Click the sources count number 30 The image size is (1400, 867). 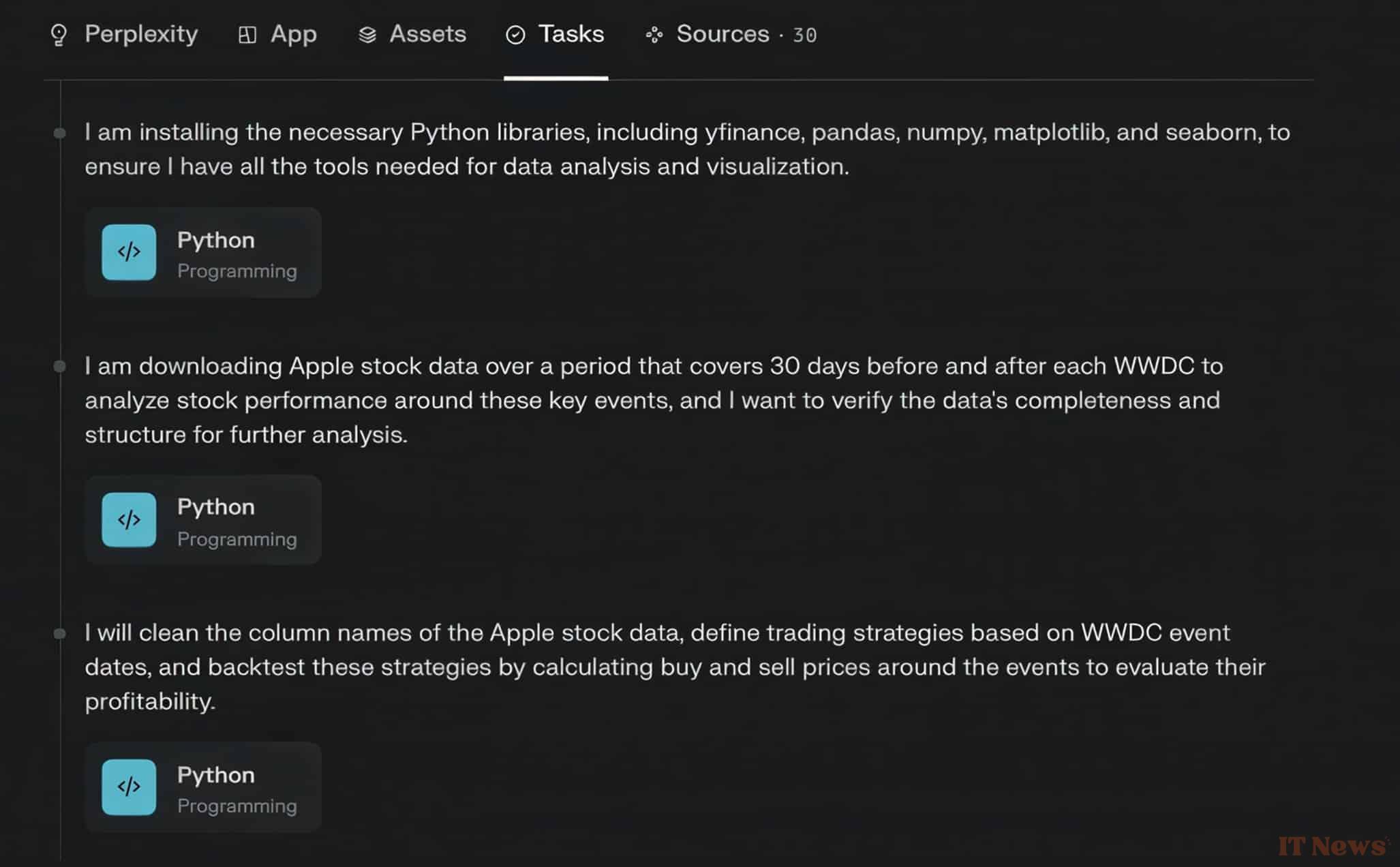coord(805,35)
